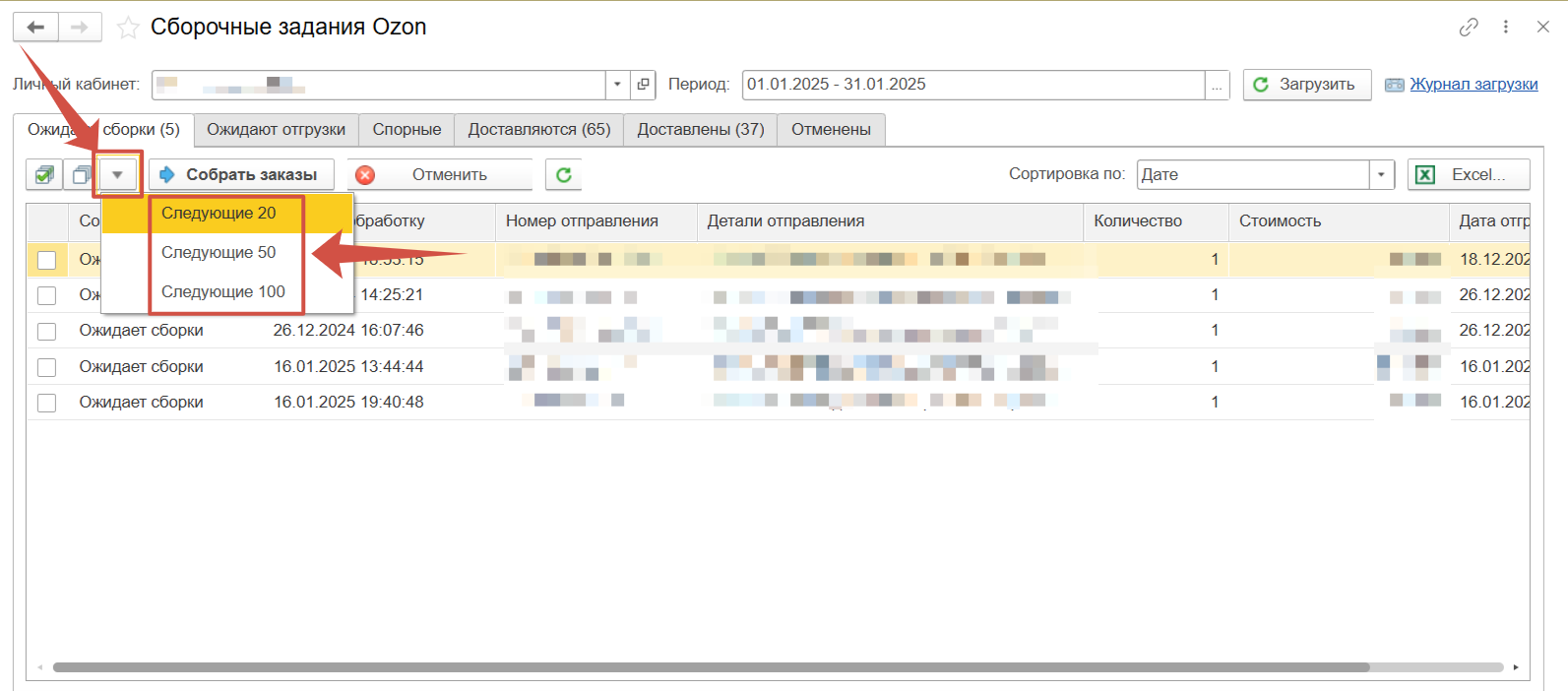This screenshot has width=1568, height=691.
Task: Click the Сортировка по field showing Дате
Action: [x=1253, y=175]
